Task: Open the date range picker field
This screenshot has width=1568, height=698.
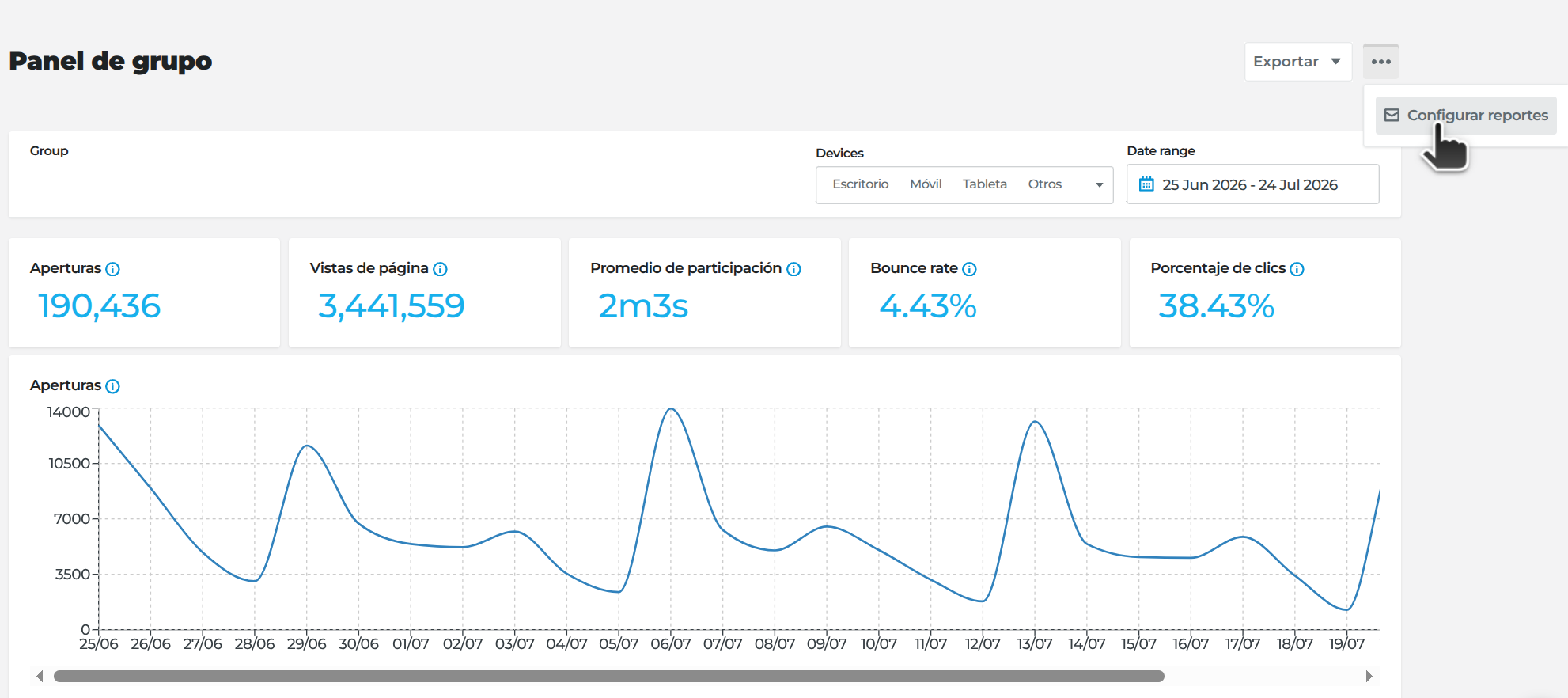Action: point(1252,184)
